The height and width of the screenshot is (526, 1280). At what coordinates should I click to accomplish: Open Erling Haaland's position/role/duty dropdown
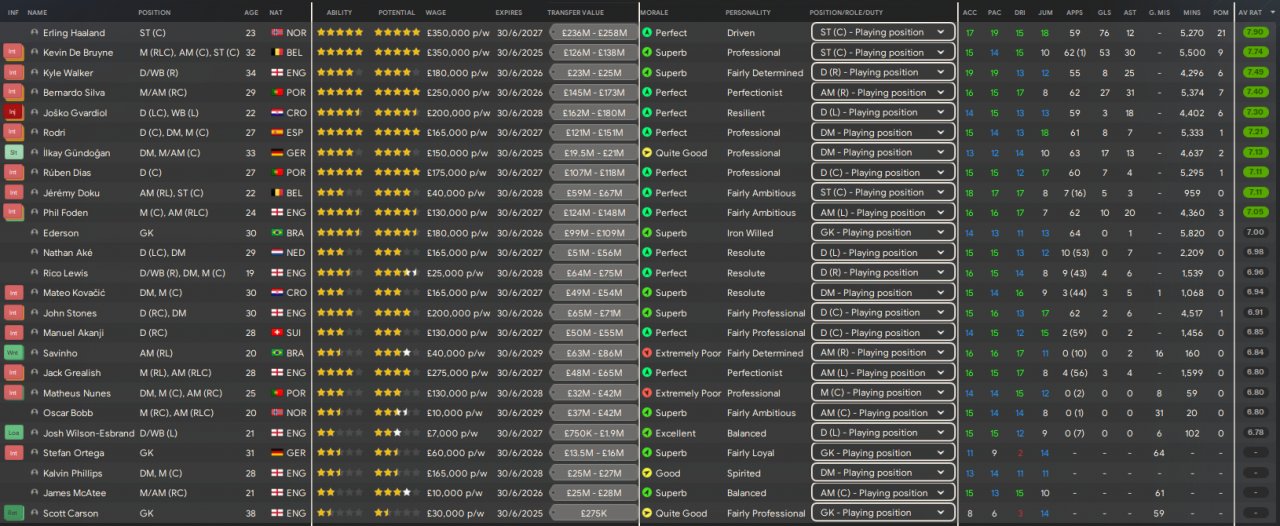(x=883, y=32)
